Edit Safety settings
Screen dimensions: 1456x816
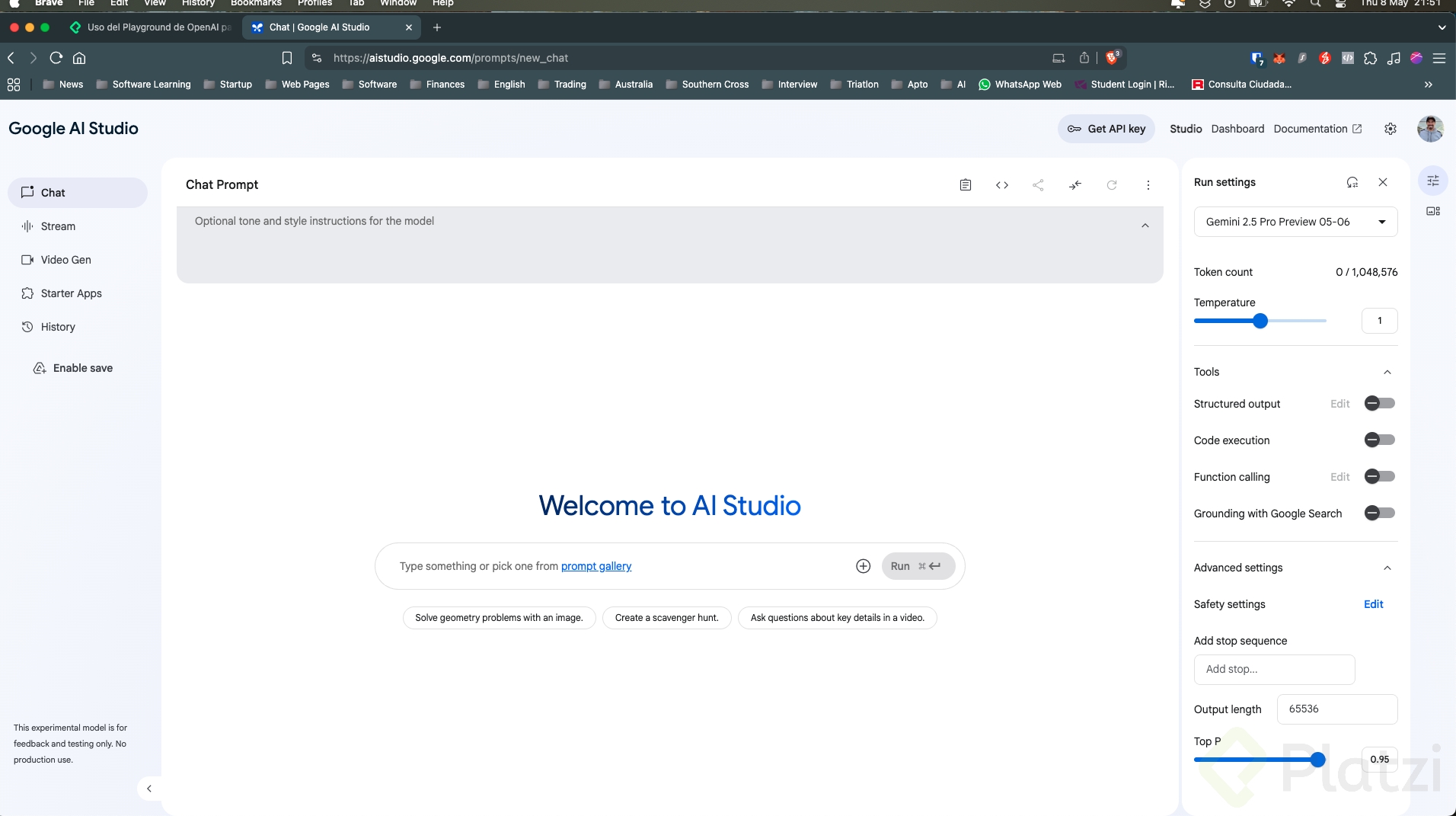(x=1374, y=604)
